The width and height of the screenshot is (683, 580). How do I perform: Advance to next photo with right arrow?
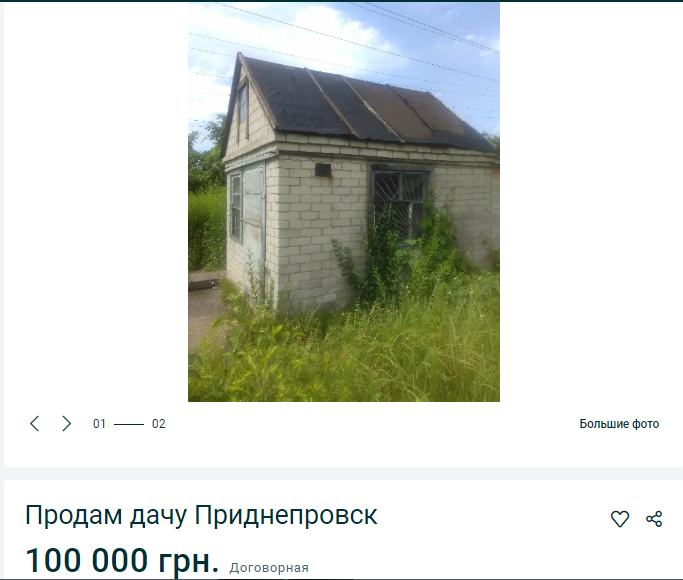tap(66, 423)
